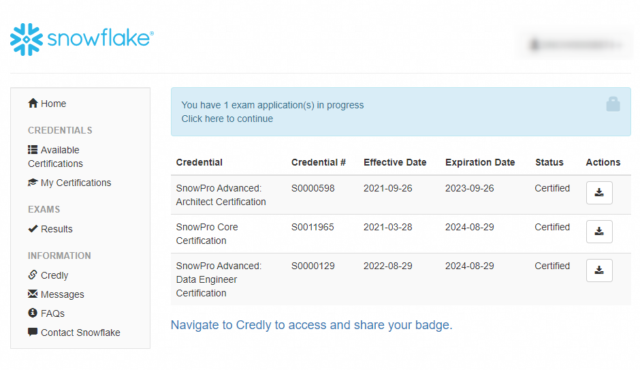Open the blurred user account menu
This screenshot has height=370, width=640.
[x=576, y=44]
